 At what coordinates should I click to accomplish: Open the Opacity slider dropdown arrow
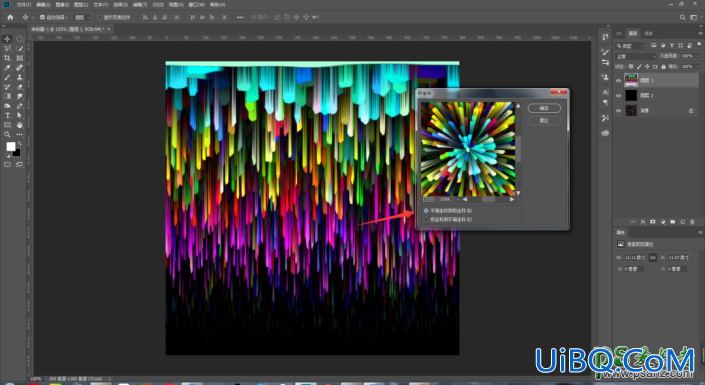pos(697,56)
